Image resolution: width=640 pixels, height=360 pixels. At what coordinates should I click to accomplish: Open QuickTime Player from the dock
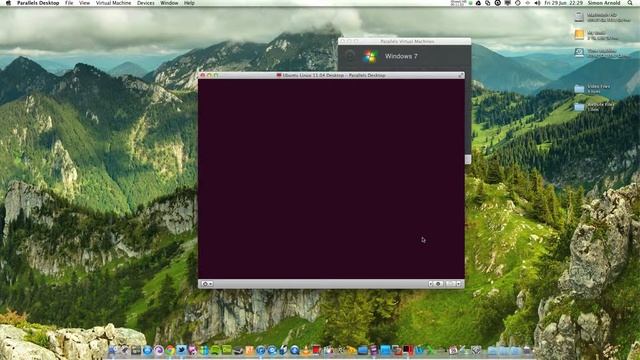(295, 350)
